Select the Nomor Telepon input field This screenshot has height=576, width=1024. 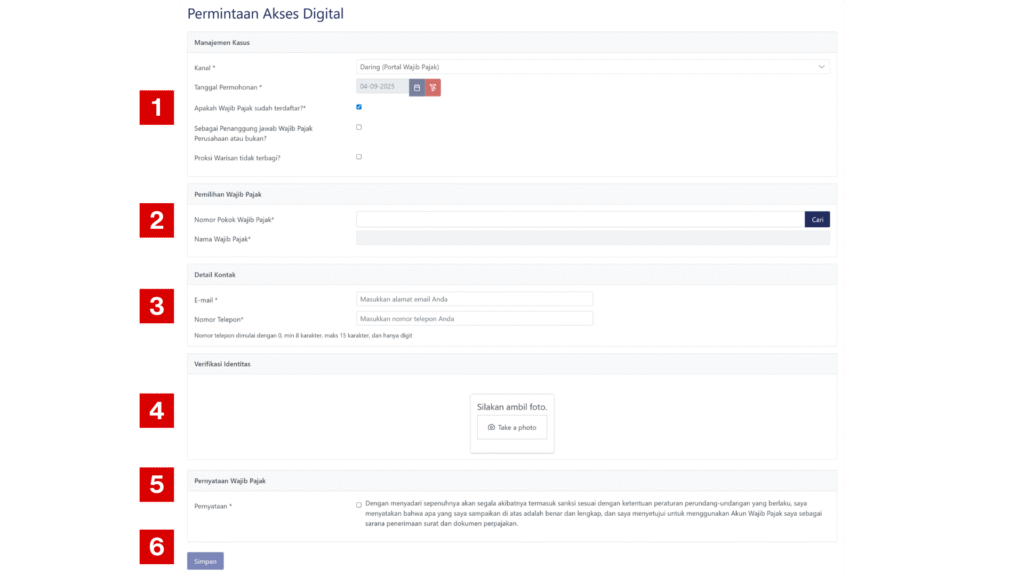pos(474,319)
